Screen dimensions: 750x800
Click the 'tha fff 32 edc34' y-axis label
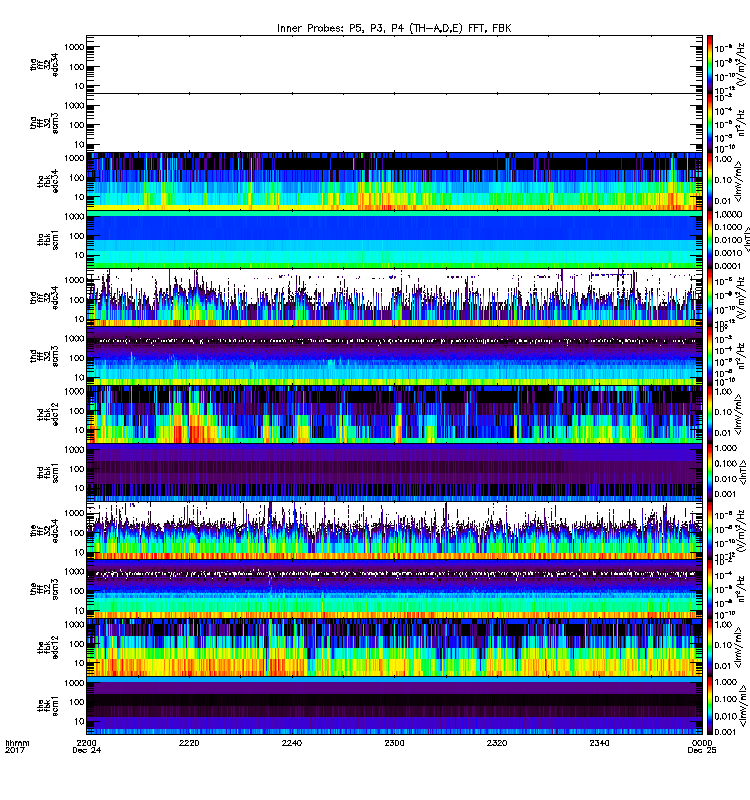click(x=44, y=65)
